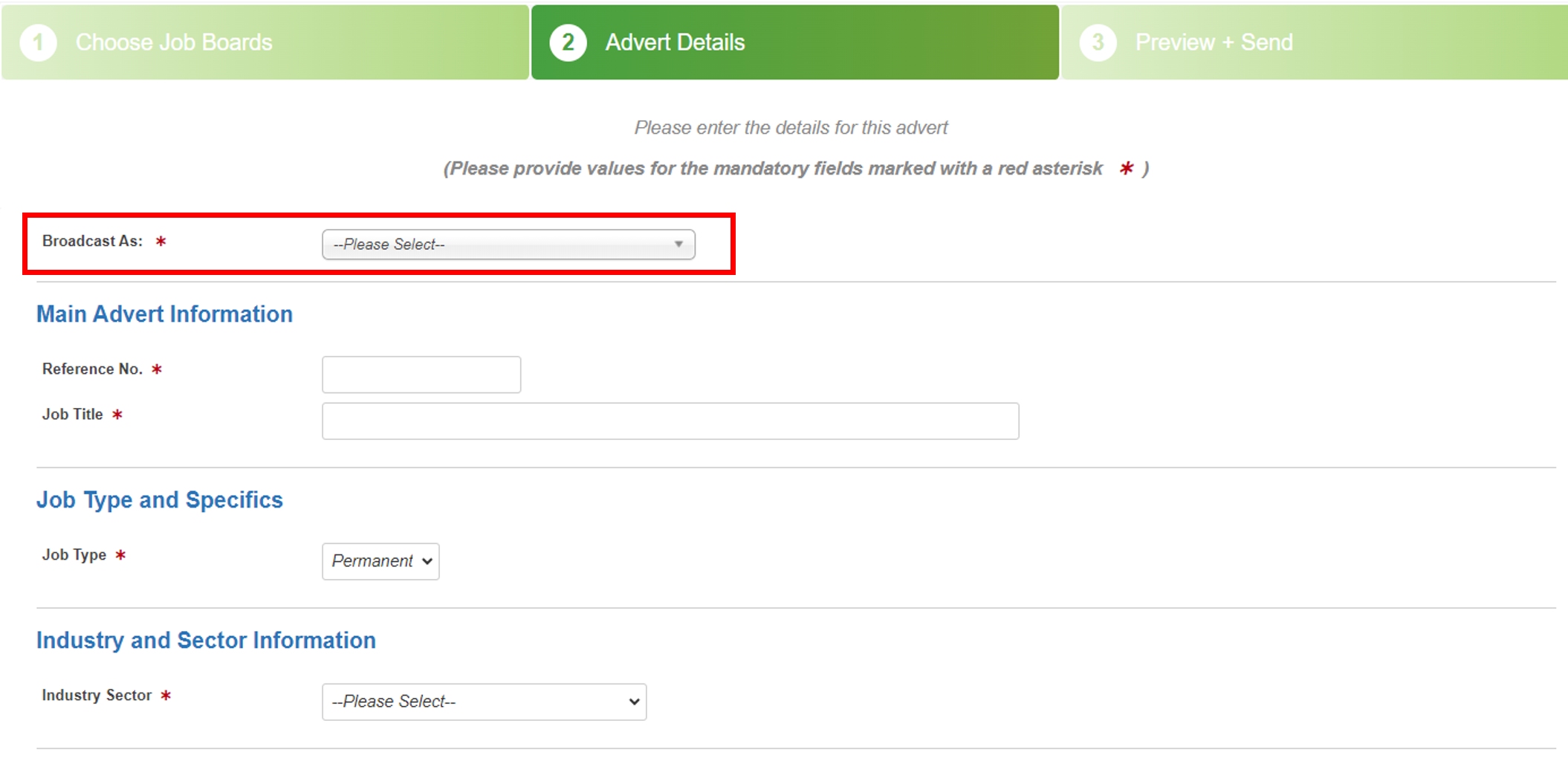Click the step 3 numbered circle icon
Image resolution: width=1568 pixels, height=761 pixels.
click(x=1097, y=42)
